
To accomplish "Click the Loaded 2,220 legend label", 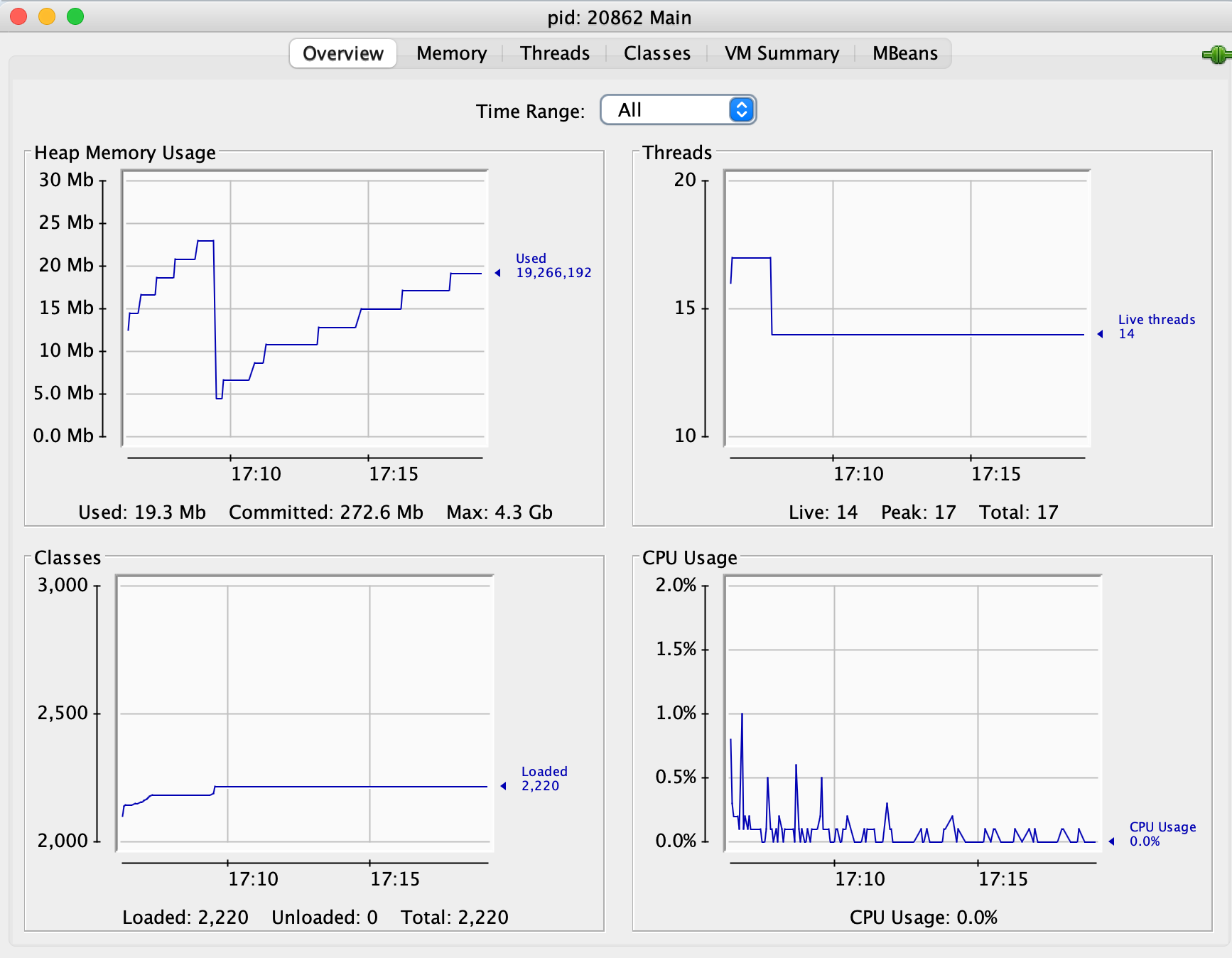I will (544, 779).
